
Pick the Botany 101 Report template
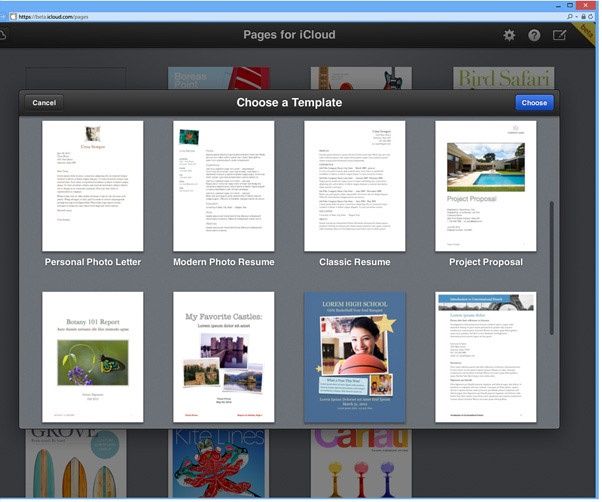[x=93, y=357]
